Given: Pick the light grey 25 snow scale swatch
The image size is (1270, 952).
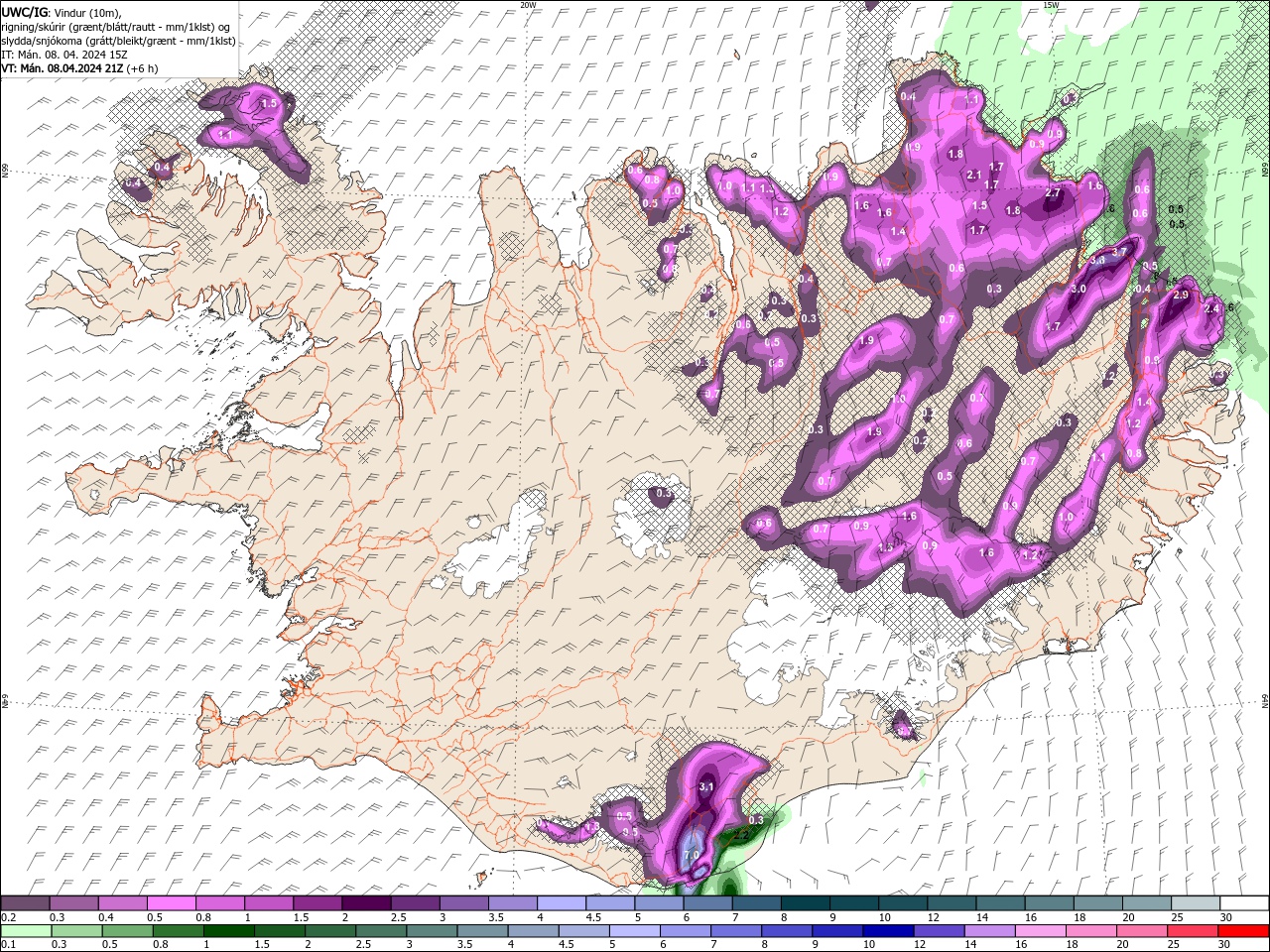Looking at the screenshot, I should (1195, 903).
